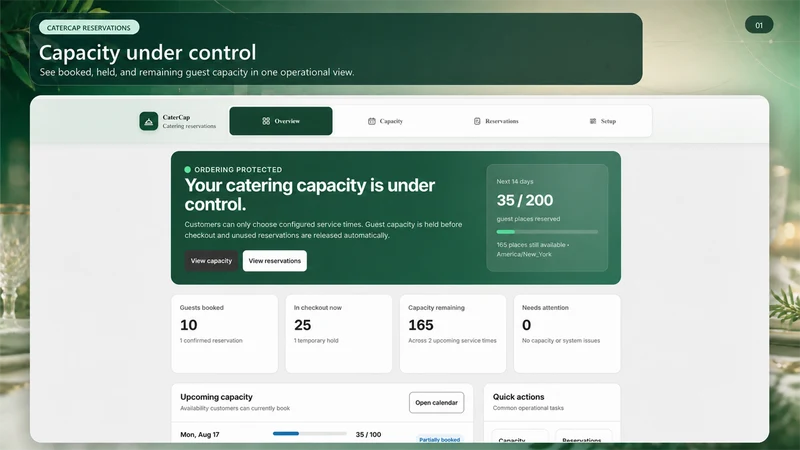Click the CaterCap logo icon
The width and height of the screenshot is (800, 450).
(148, 121)
